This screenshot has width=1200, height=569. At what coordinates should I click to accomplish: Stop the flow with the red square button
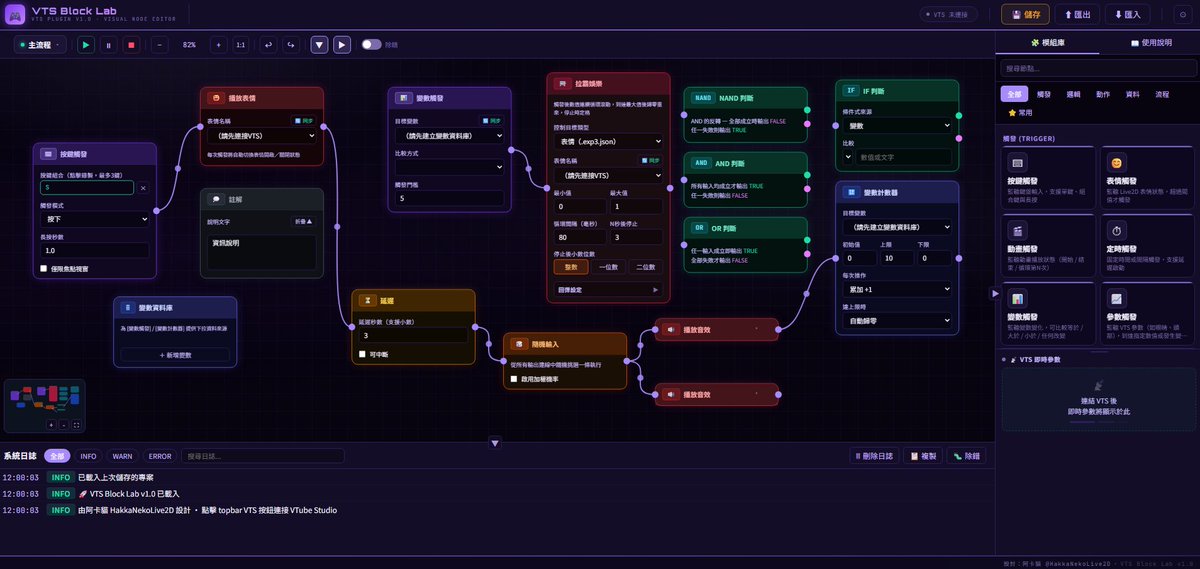[x=131, y=45]
